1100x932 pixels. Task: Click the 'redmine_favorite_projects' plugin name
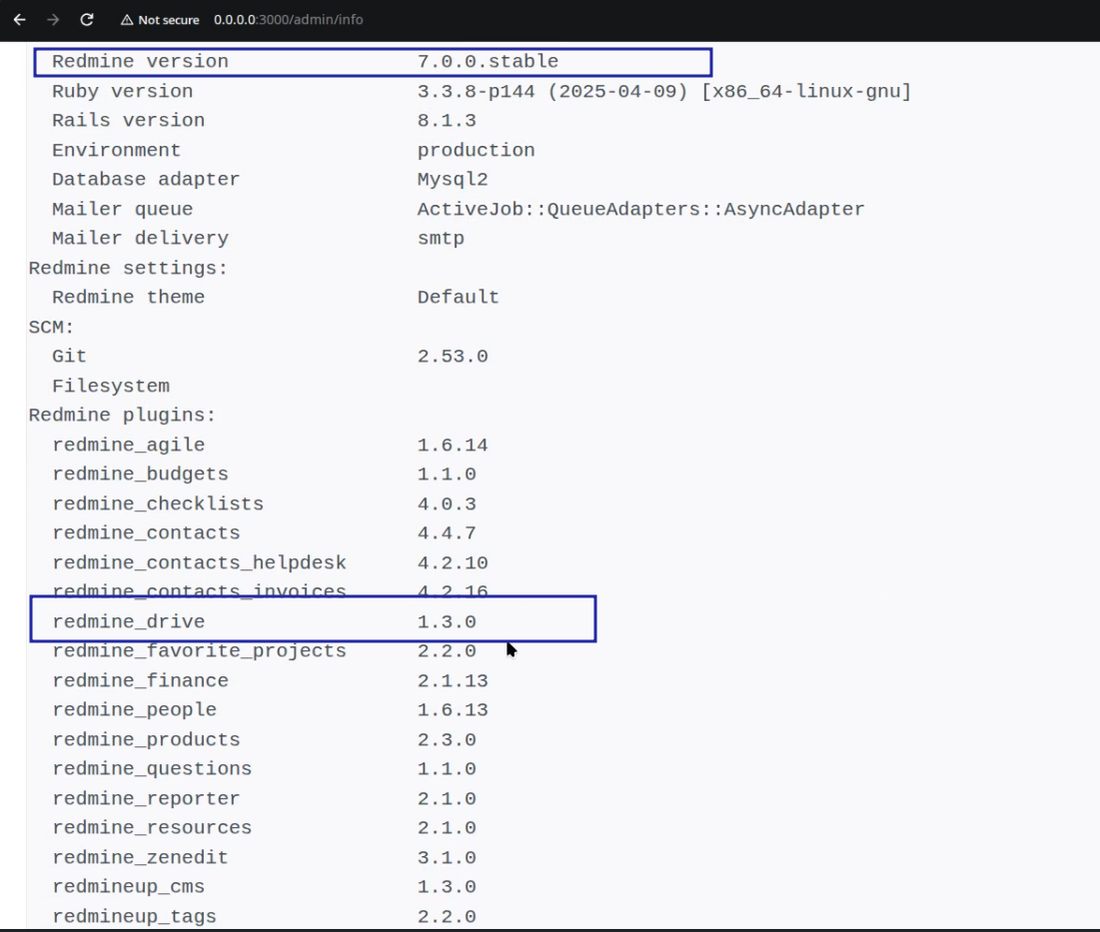tap(199, 651)
